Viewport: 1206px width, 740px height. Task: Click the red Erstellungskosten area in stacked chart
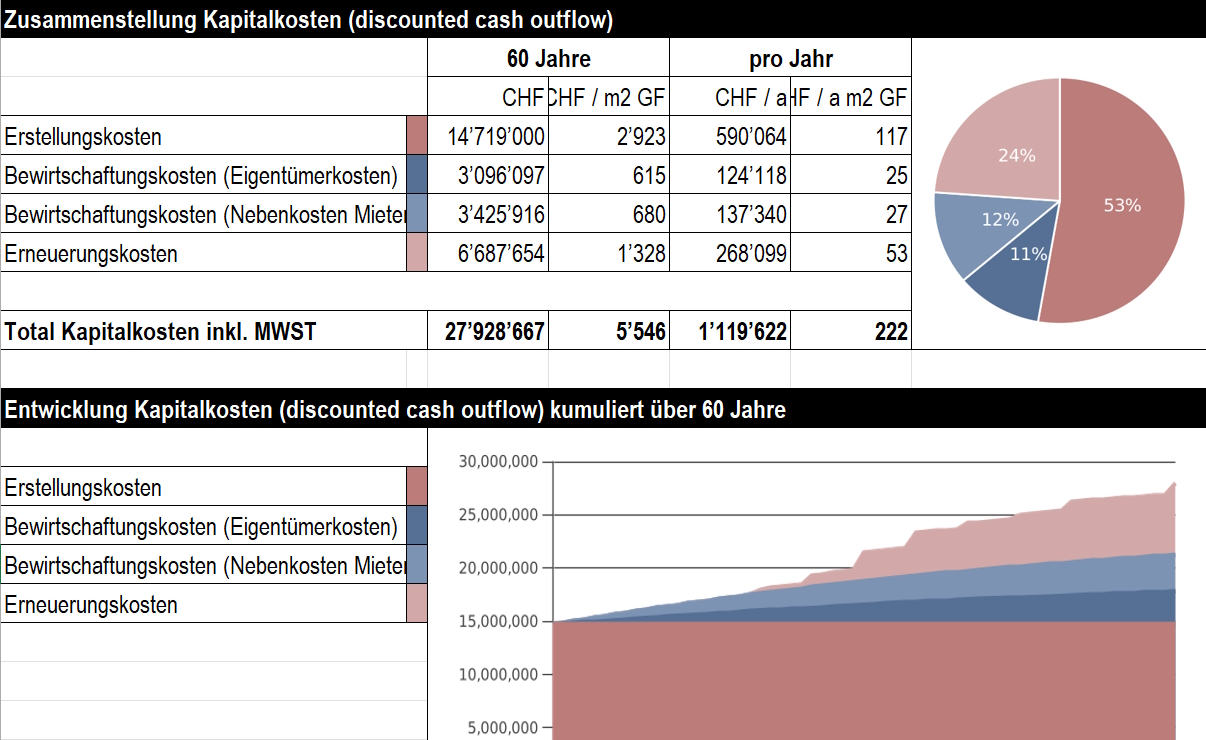tap(863, 680)
